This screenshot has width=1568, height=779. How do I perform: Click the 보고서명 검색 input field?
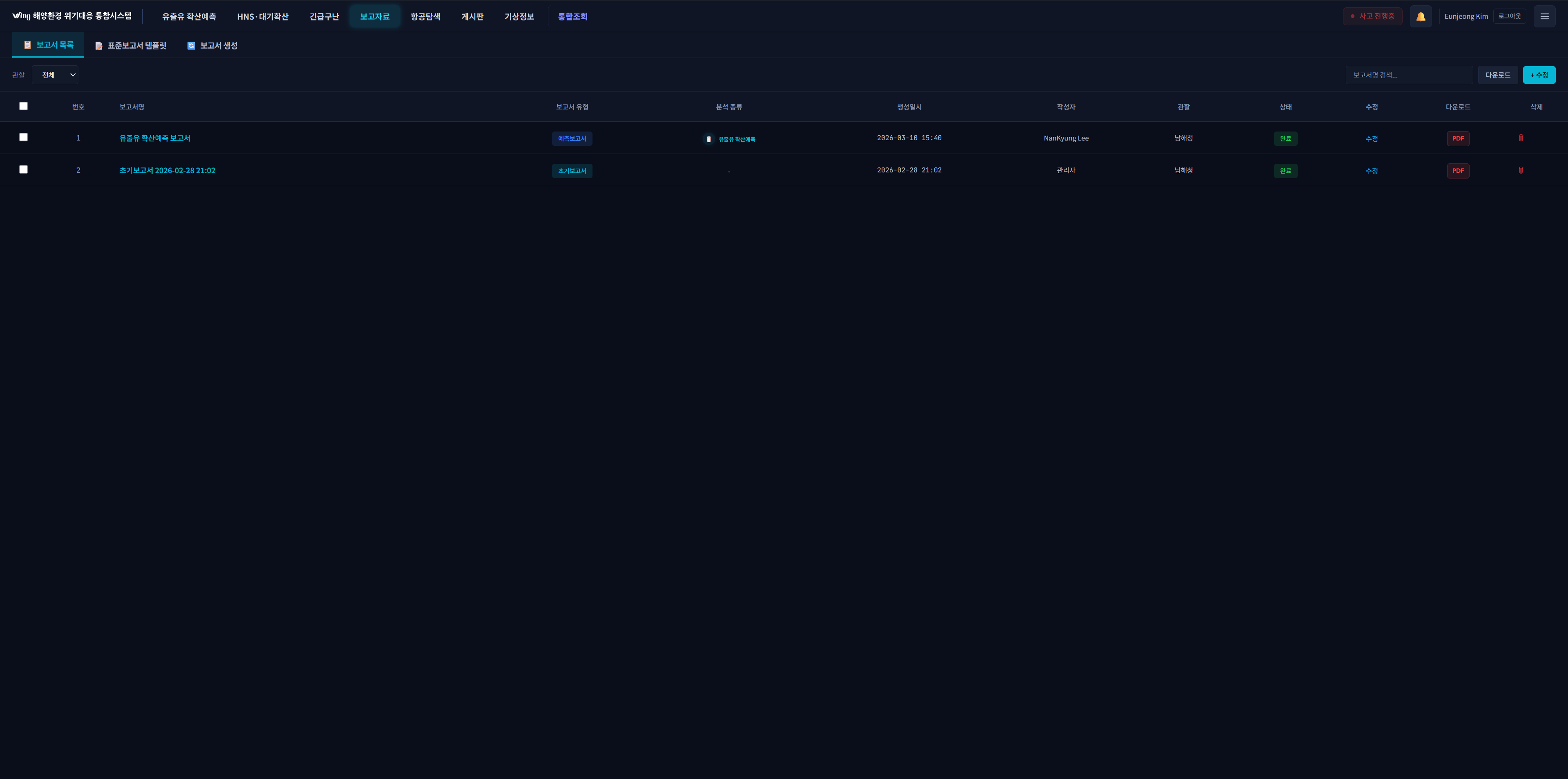click(x=1408, y=75)
